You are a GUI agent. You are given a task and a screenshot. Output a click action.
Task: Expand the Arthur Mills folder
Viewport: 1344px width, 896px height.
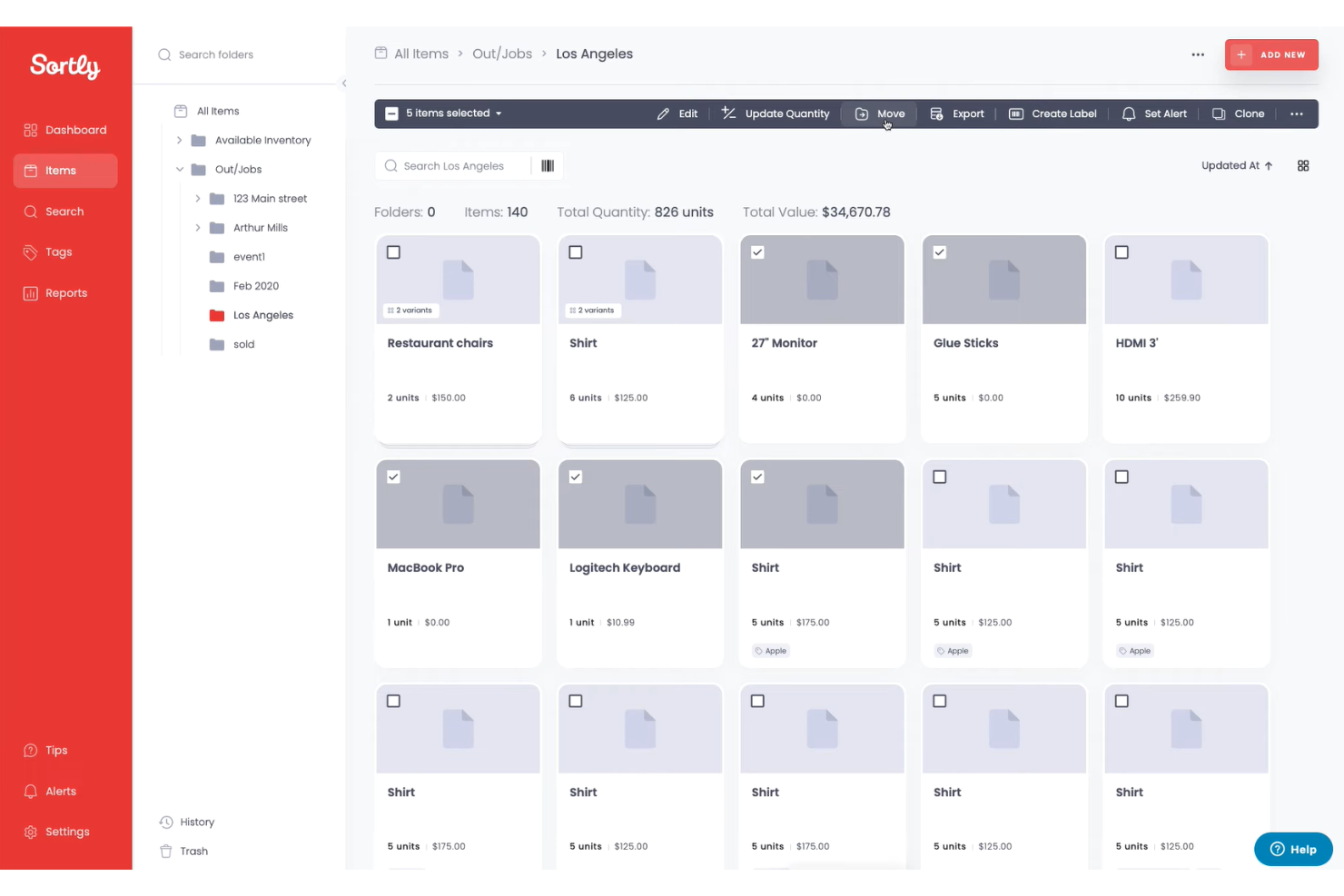197,227
